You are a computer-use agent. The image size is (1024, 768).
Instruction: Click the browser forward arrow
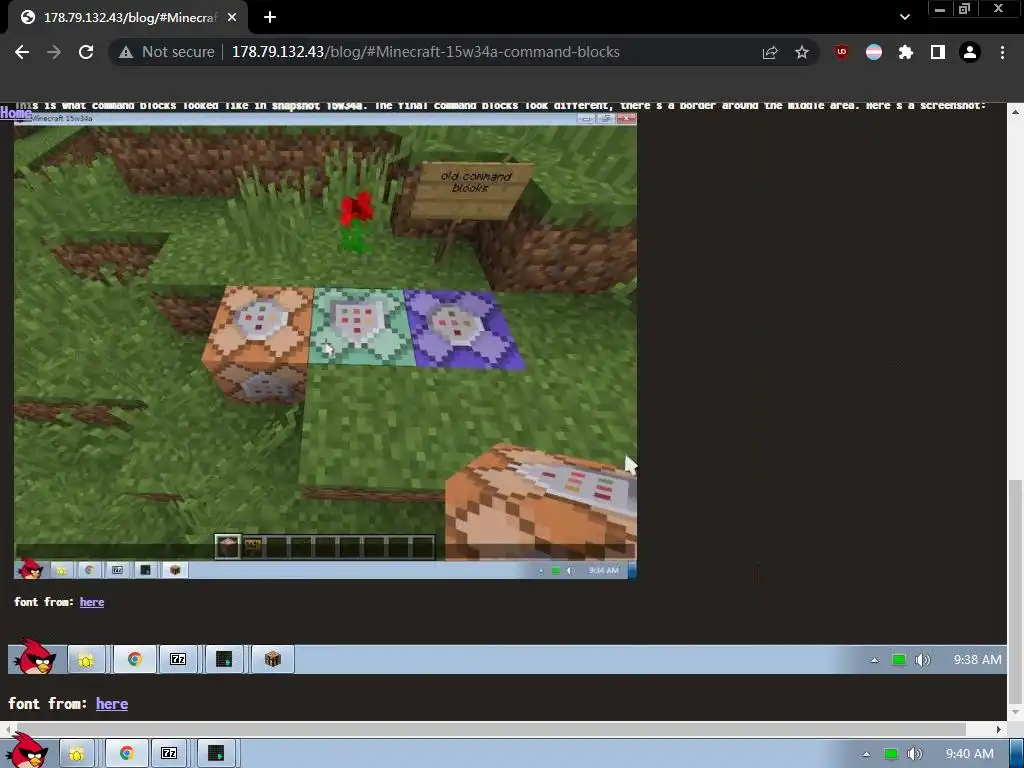pyautogui.click(x=54, y=52)
